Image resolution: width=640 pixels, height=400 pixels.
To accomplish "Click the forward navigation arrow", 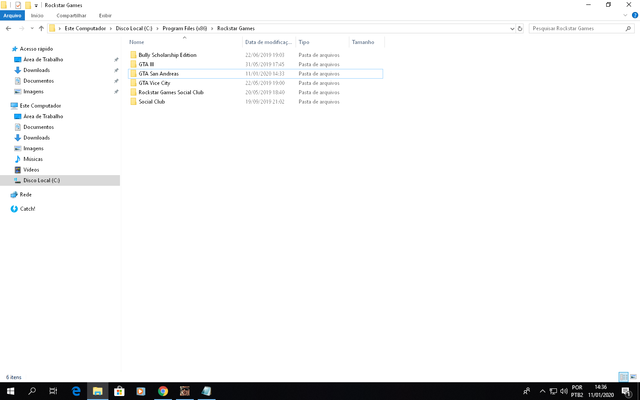I will (22, 29).
